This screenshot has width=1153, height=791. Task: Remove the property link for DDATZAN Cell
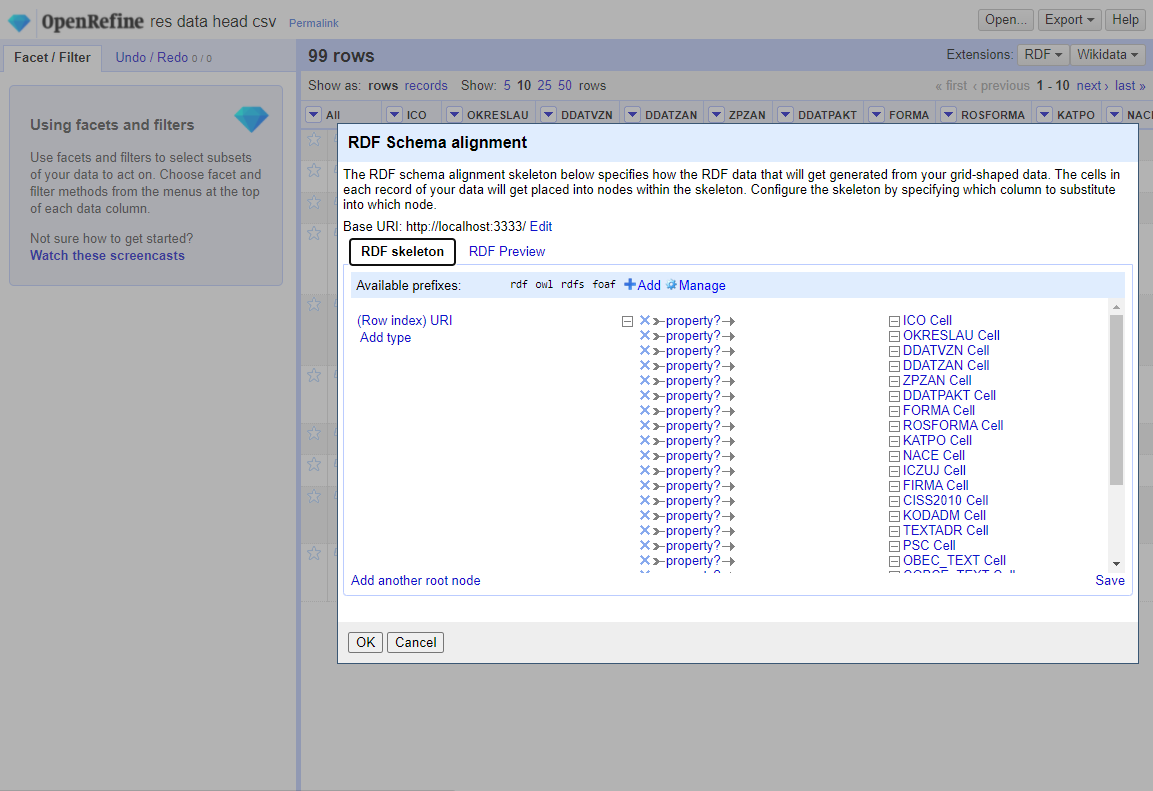coord(645,365)
